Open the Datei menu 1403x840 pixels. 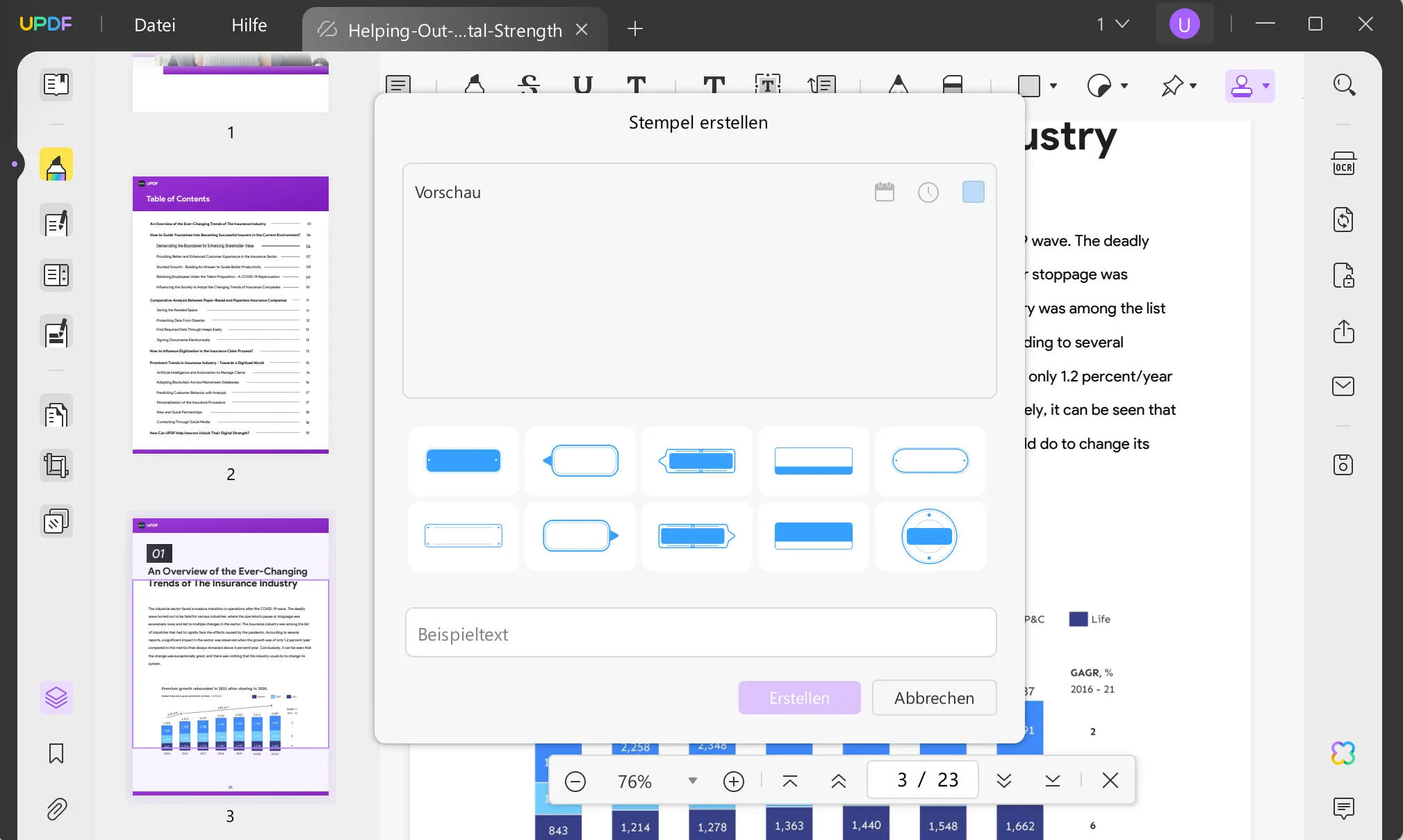click(156, 25)
